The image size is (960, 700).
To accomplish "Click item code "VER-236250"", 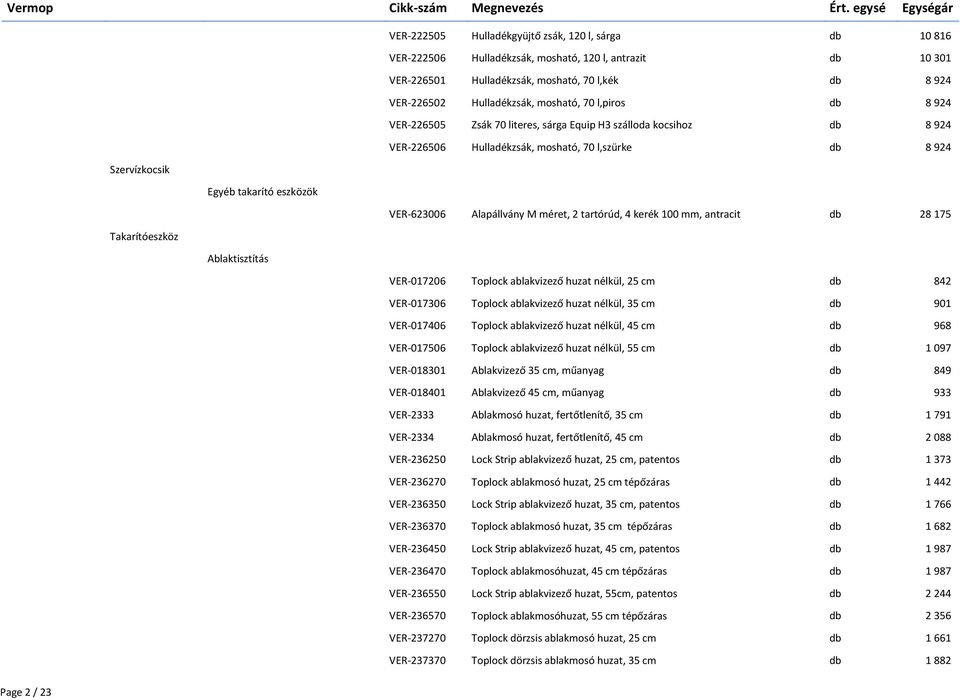I will click(x=417, y=459).
